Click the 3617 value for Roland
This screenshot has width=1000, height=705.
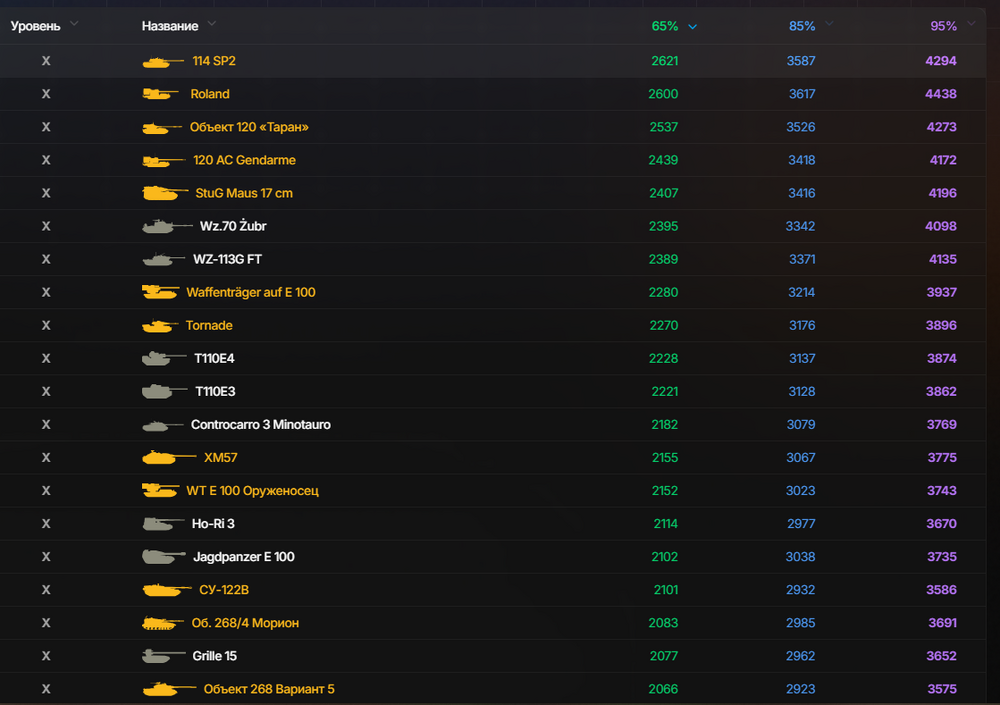pyautogui.click(x=802, y=94)
